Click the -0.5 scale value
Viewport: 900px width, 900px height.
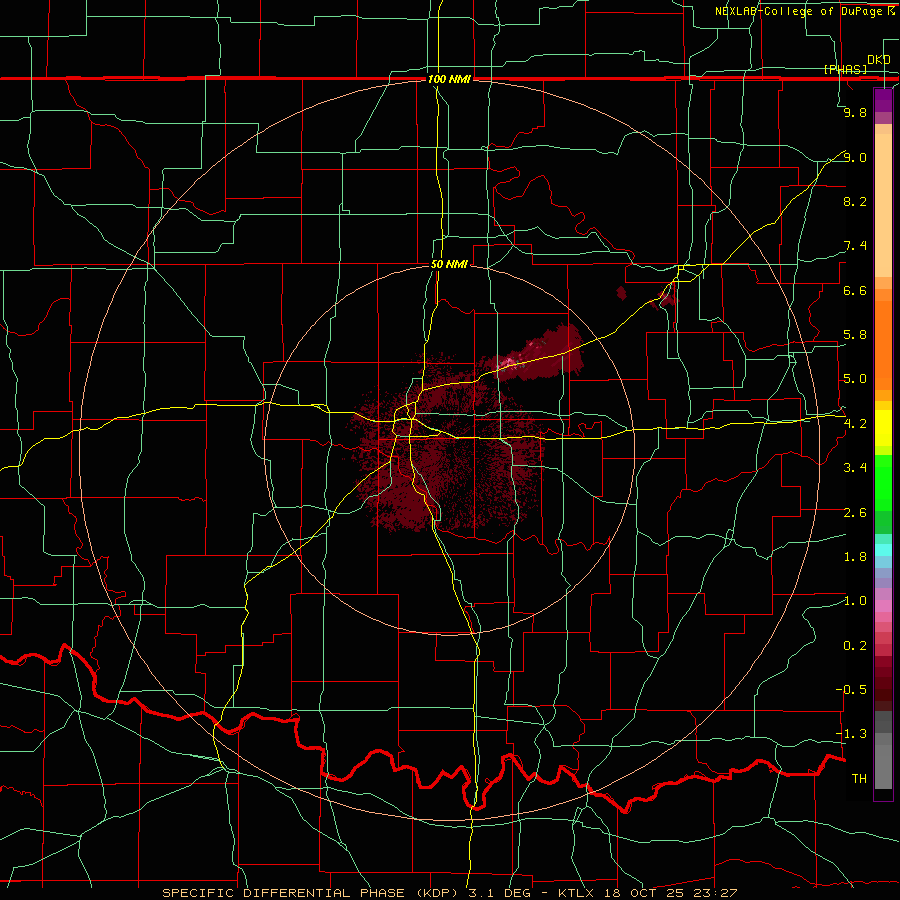tap(851, 690)
